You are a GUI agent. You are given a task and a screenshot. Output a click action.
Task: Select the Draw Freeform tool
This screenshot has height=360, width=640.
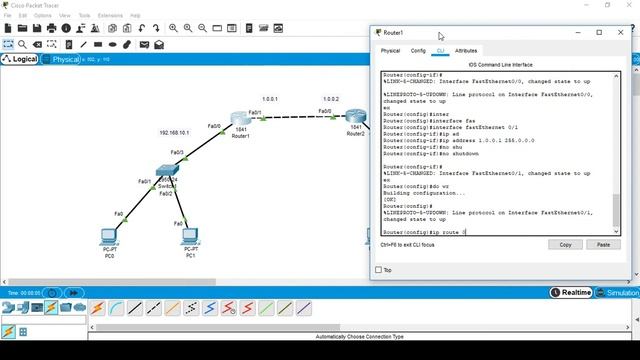(x=127, y=44)
